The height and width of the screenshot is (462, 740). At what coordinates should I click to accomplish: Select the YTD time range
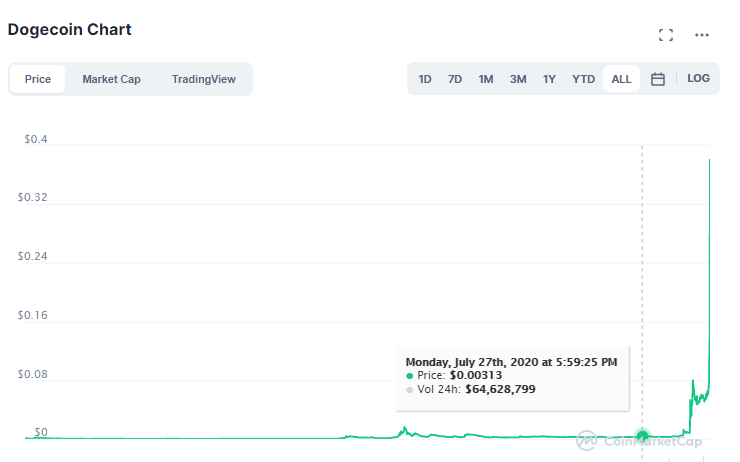pos(583,79)
